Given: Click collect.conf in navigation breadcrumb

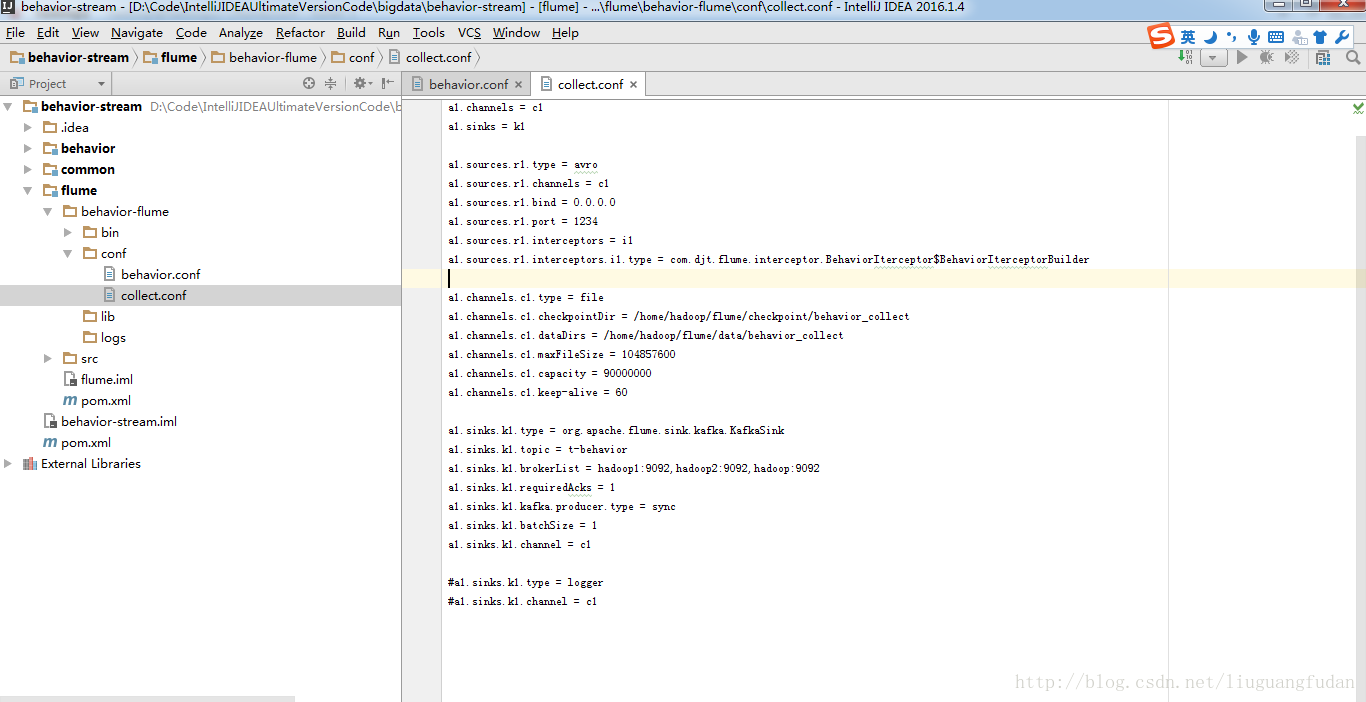Looking at the screenshot, I should pos(430,57).
